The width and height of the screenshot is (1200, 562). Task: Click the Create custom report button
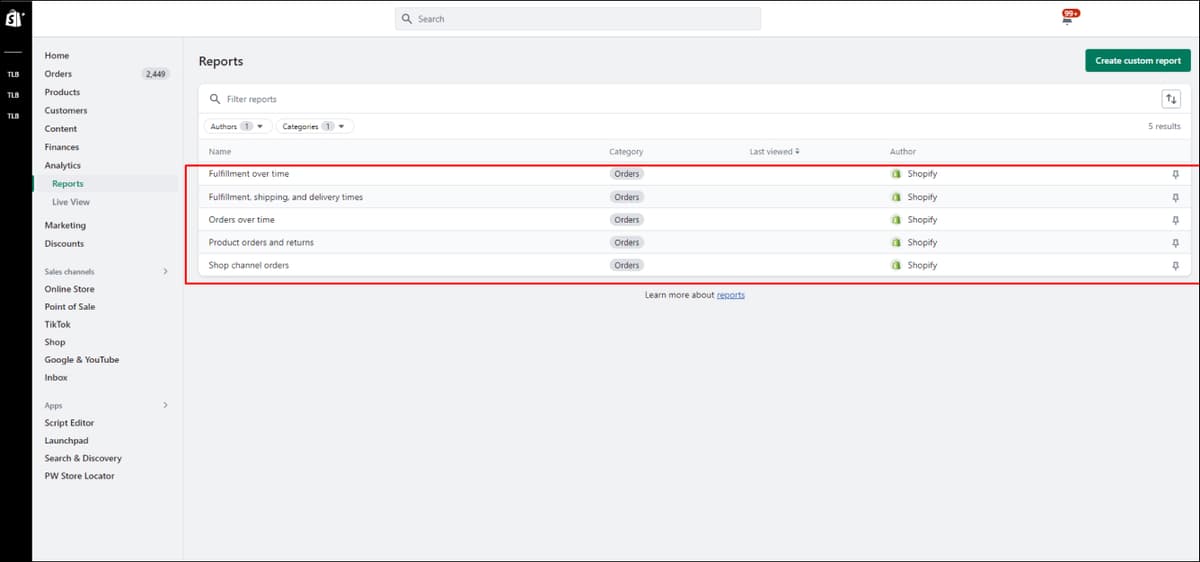pos(1138,61)
